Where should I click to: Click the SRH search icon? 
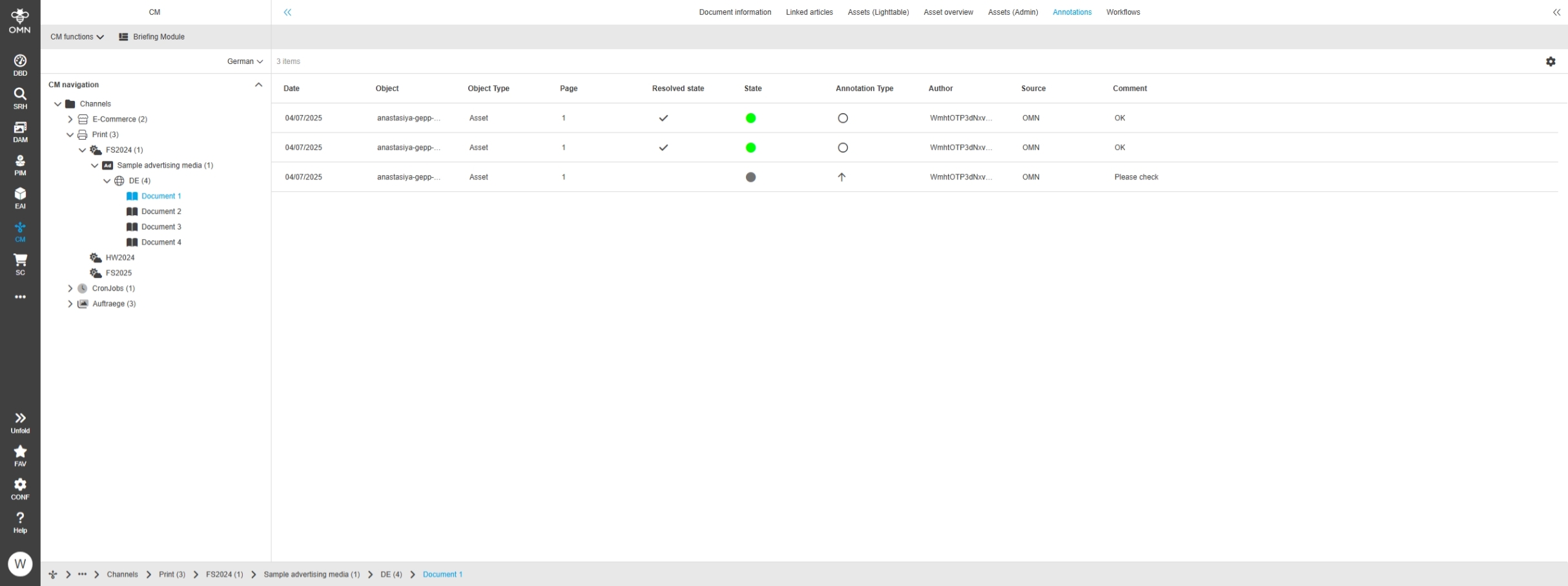point(20,98)
